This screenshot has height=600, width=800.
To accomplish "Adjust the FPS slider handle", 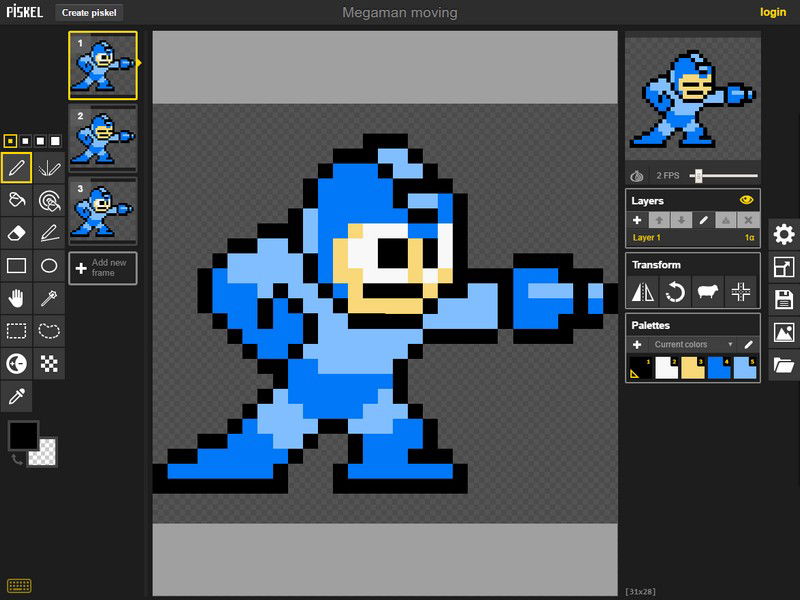I will 698,176.
